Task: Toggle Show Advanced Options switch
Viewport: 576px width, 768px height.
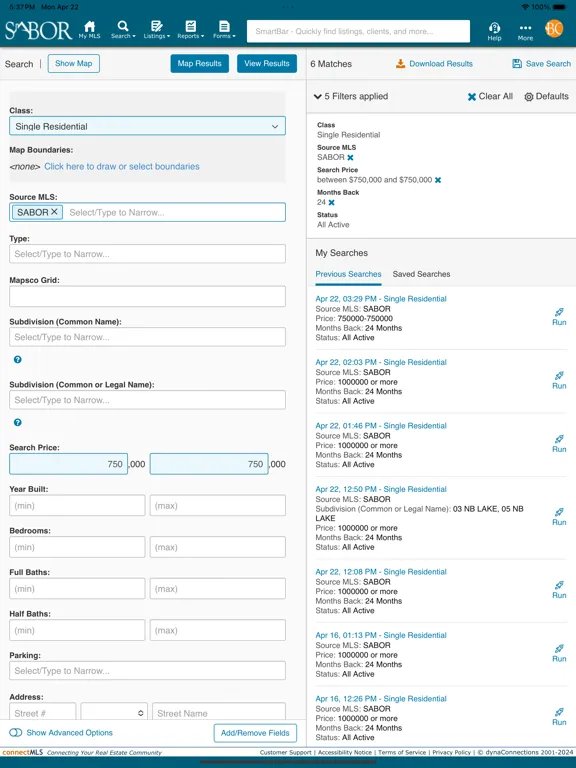Action: tap(16, 733)
